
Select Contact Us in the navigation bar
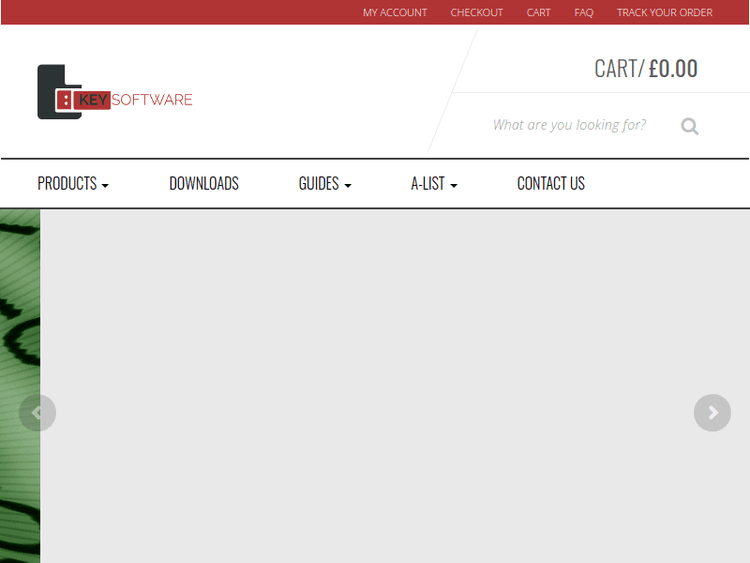551,184
